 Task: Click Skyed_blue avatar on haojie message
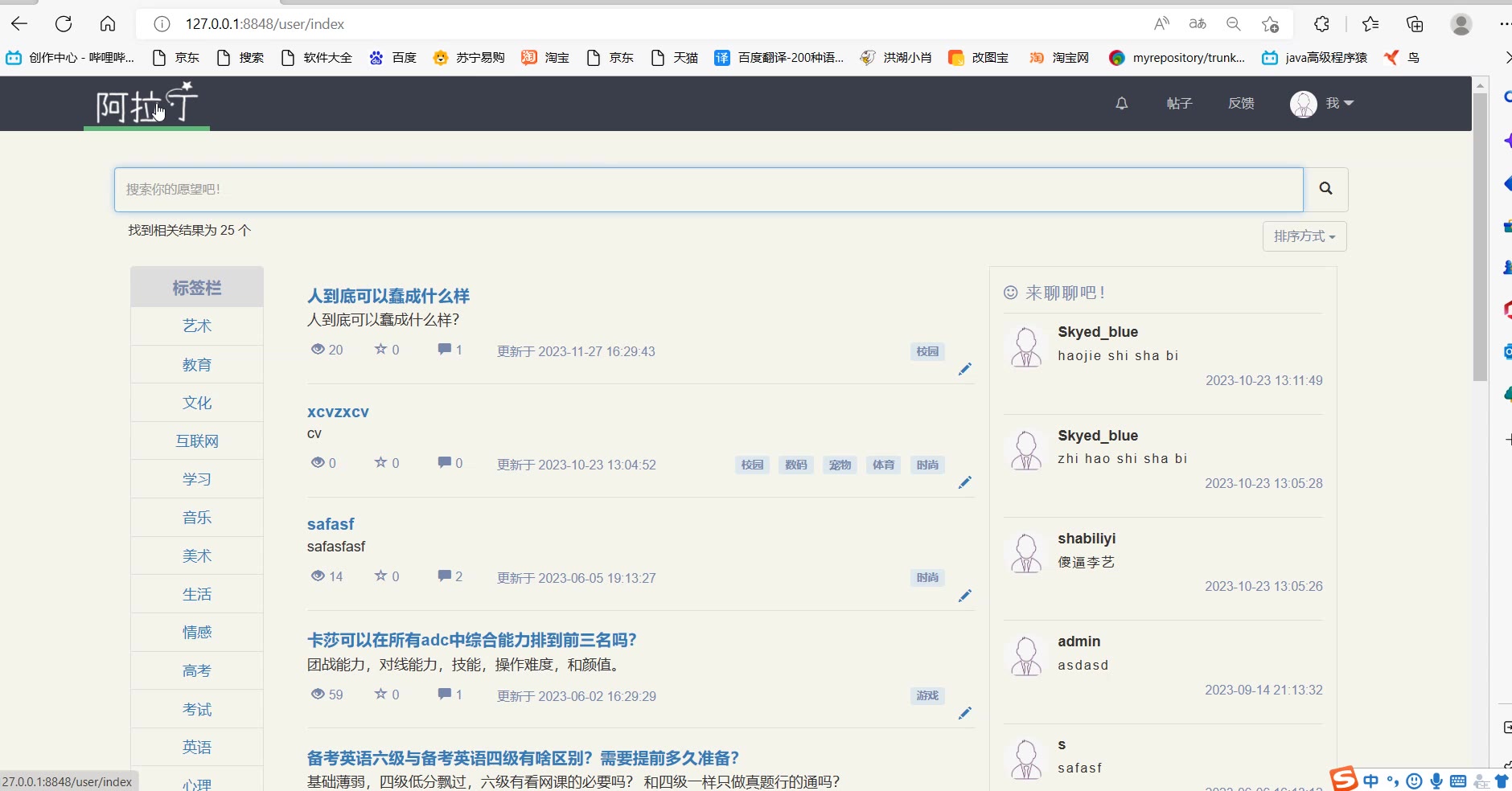(1026, 347)
